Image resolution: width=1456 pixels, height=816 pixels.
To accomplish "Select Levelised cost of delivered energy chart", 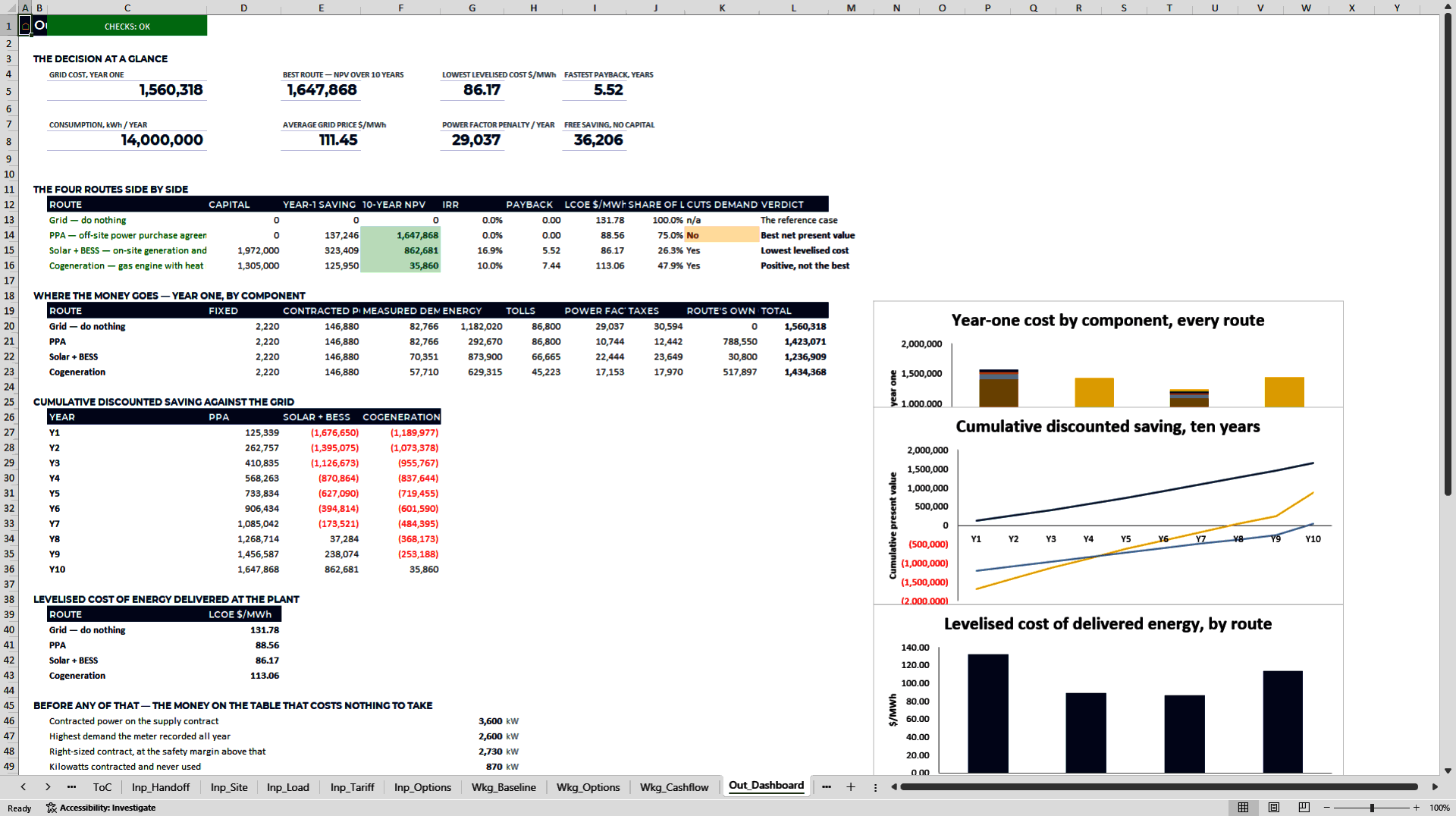I will (1108, 689).
